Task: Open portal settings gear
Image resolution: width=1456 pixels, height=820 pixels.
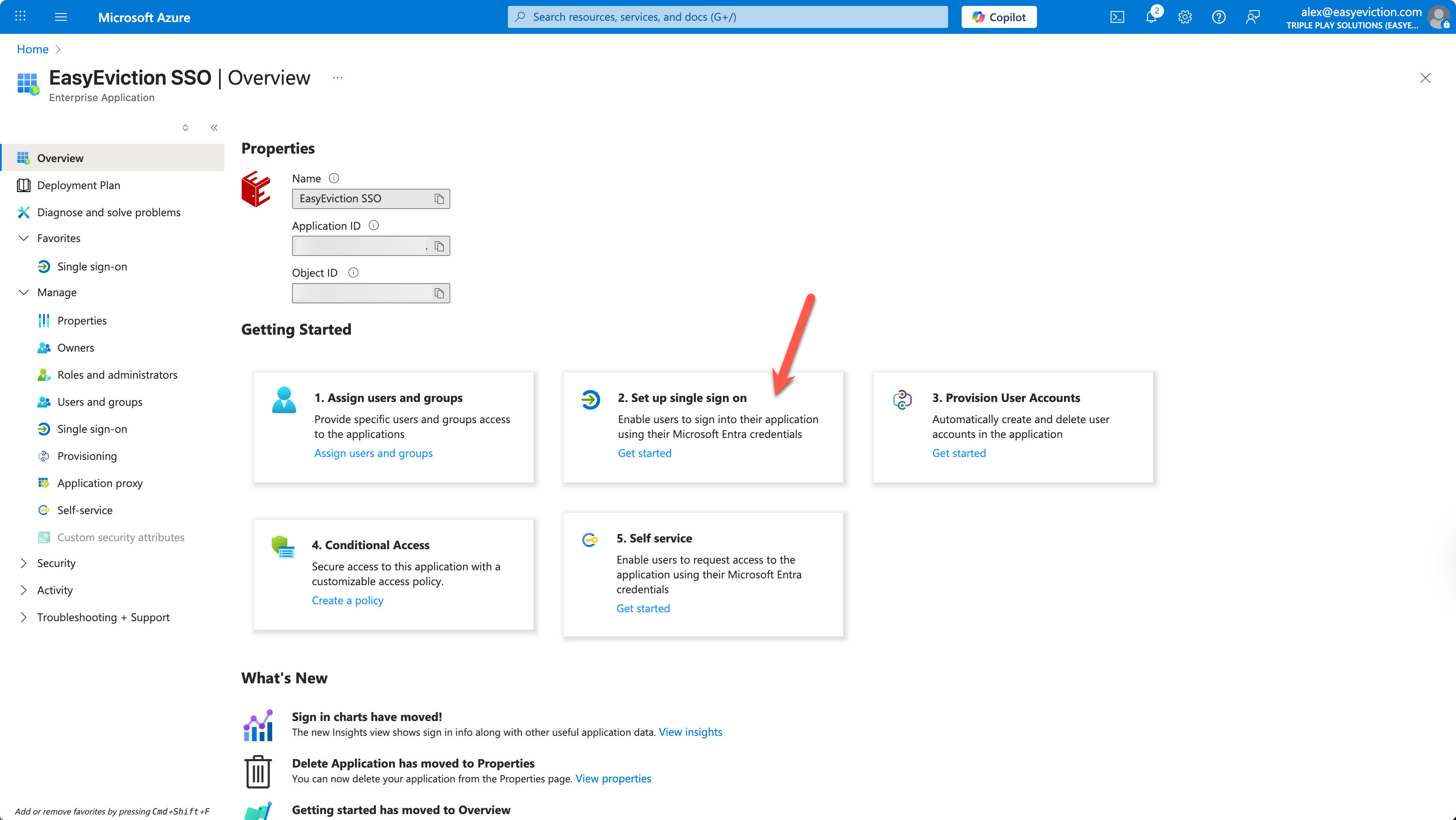Action: pyautogui.click(x=1185, y=17)
